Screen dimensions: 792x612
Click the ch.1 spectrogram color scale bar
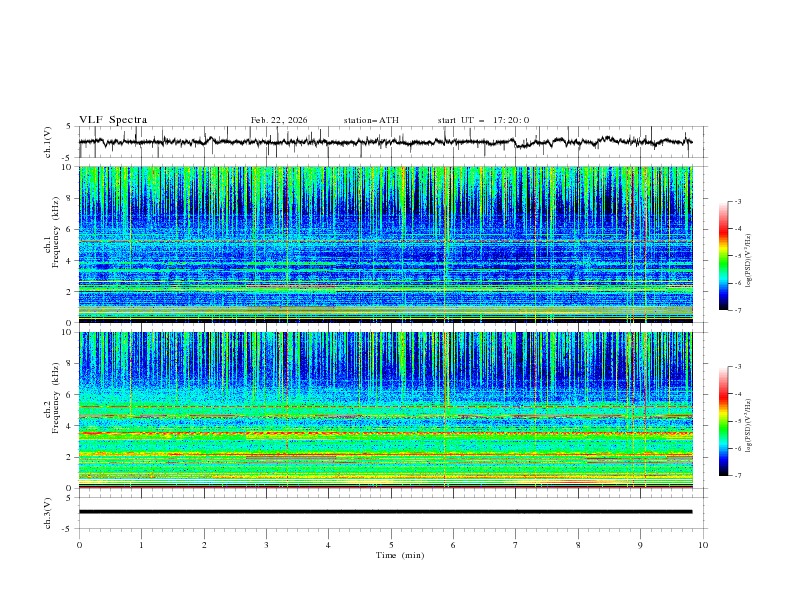[724, 256]
